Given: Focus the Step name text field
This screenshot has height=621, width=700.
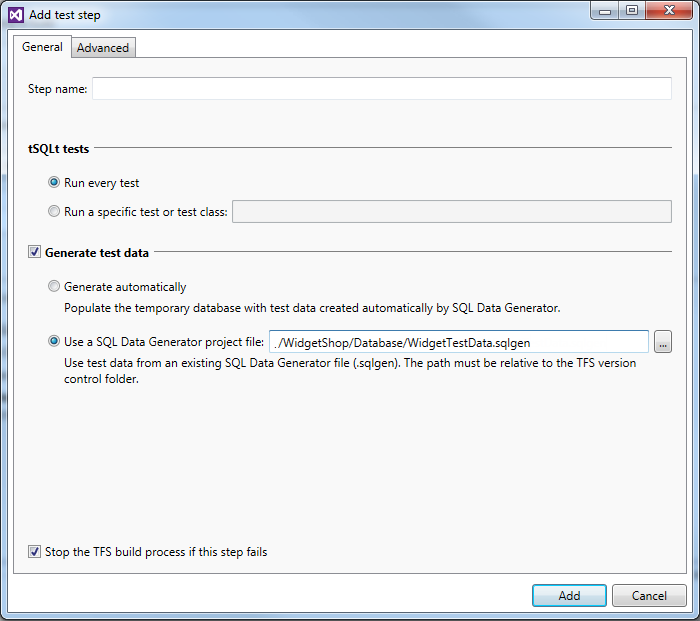Looking at the screenshot, I should click(x=381, y=89).
